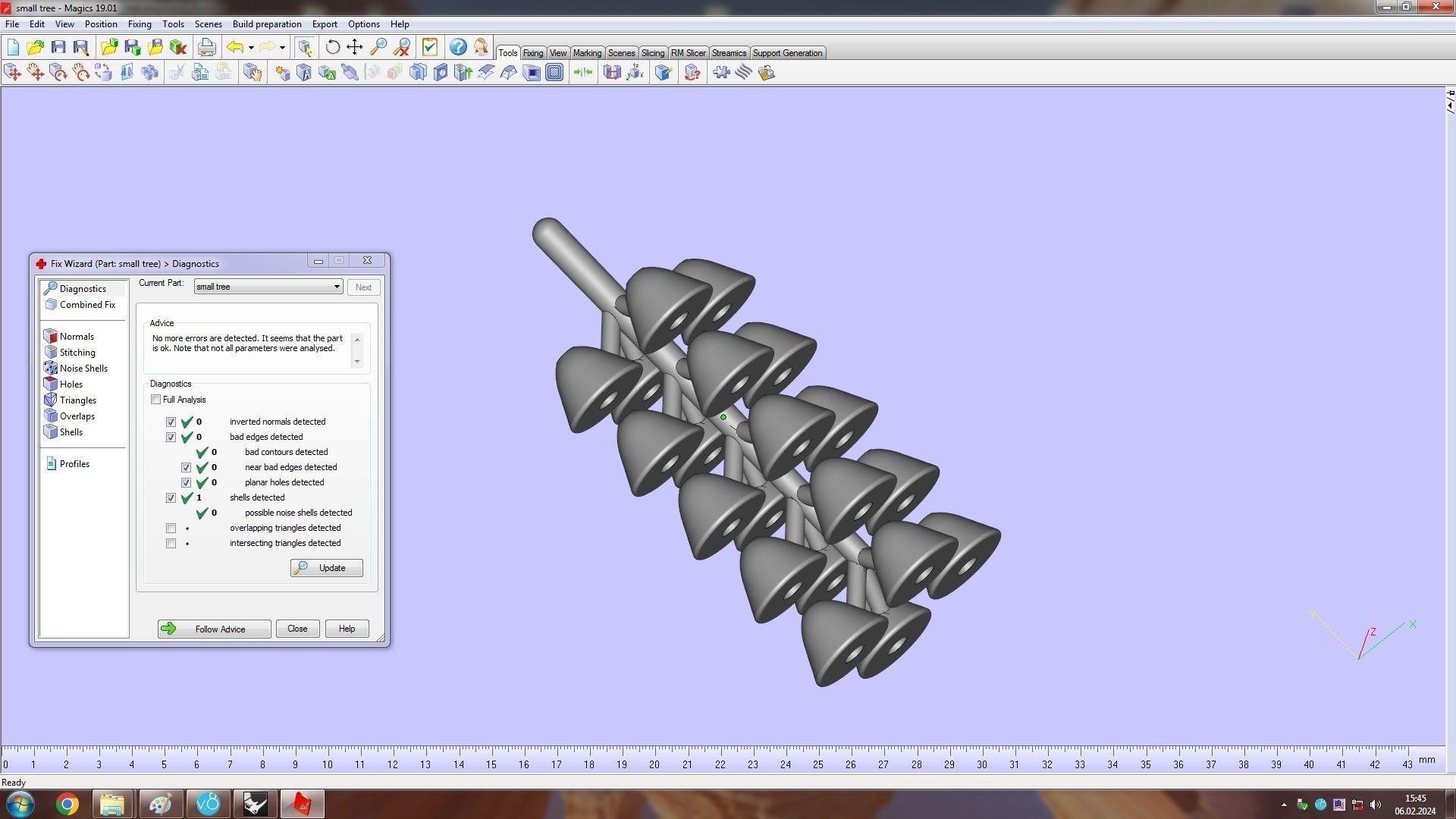This screenshot has height=819, width=1456.
Task: Select the Pan view cross-arrows tool
Action: coord(355,47)
